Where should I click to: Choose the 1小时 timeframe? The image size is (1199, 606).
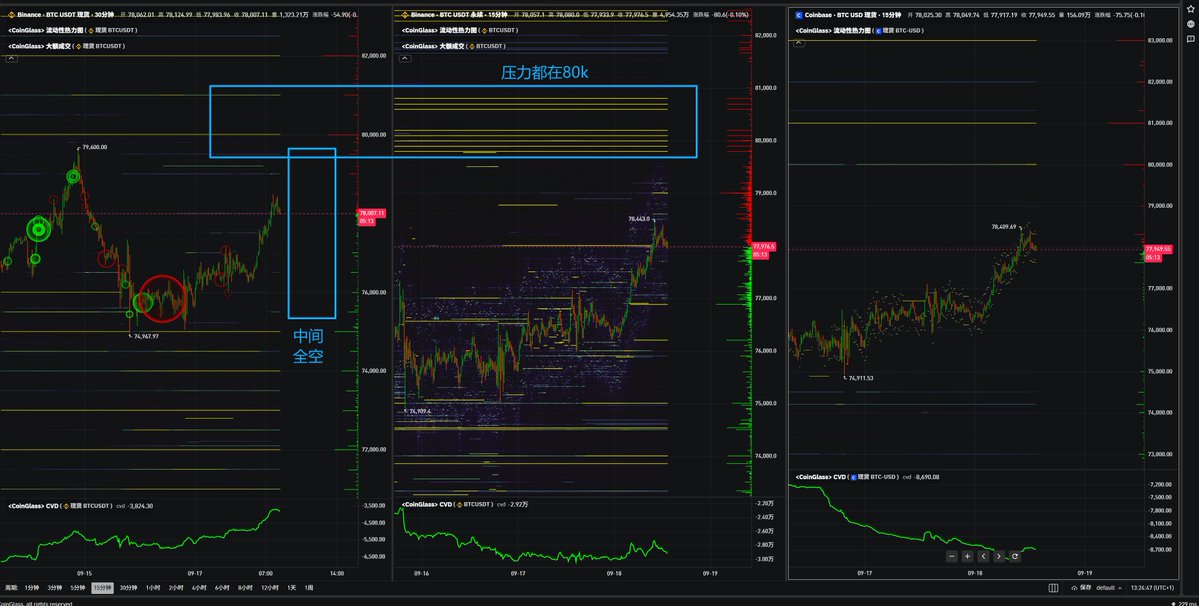[153, 588]
